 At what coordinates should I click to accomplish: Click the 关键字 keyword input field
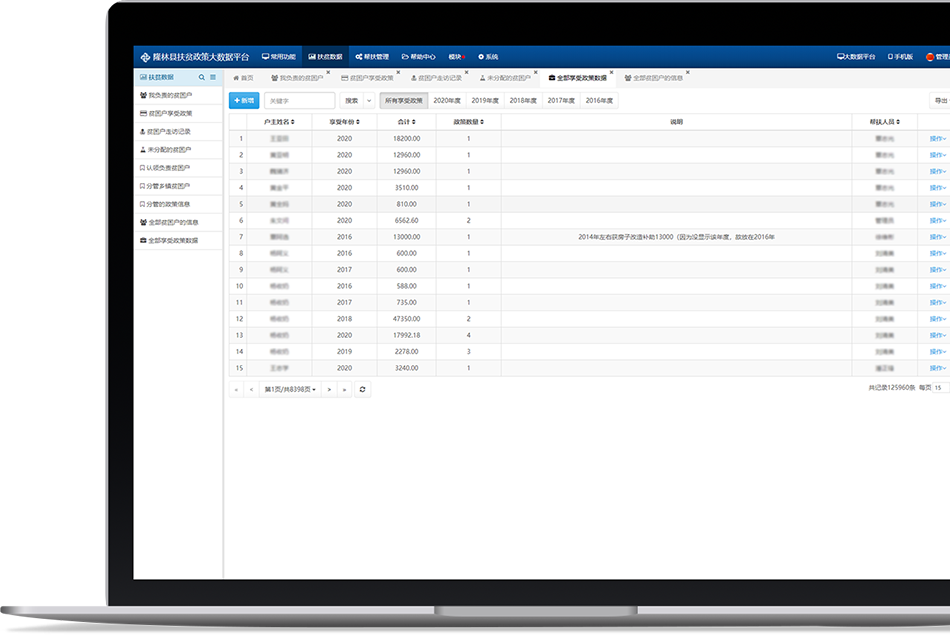300,101
